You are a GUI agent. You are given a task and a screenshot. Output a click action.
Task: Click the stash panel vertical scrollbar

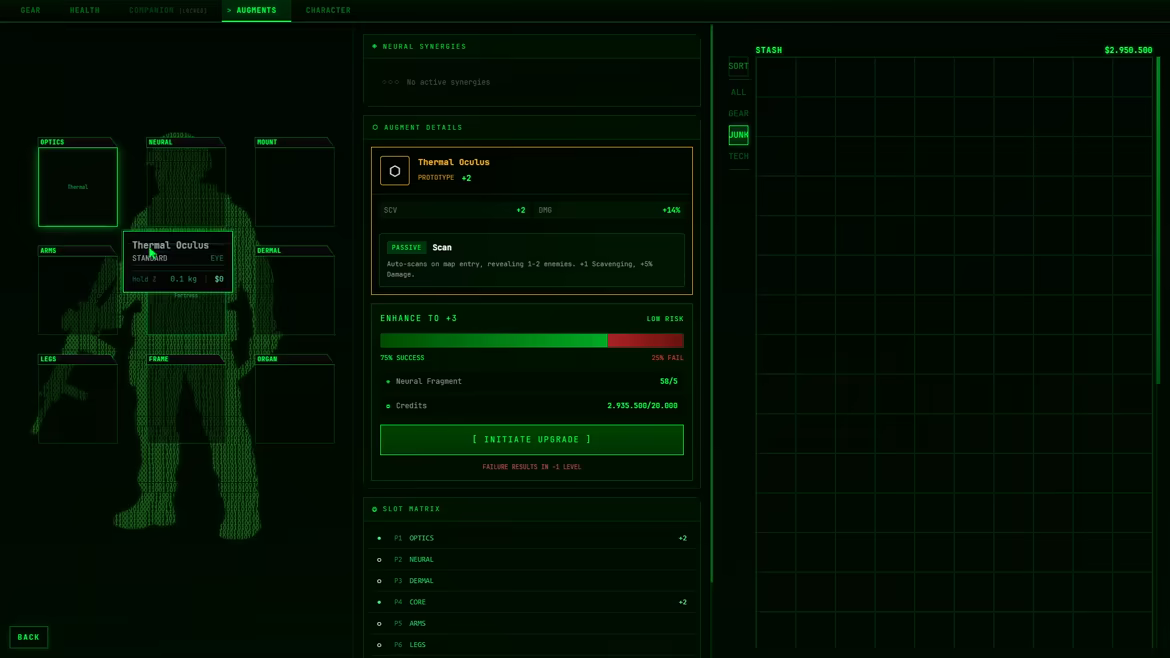(x=1158, y=222)
